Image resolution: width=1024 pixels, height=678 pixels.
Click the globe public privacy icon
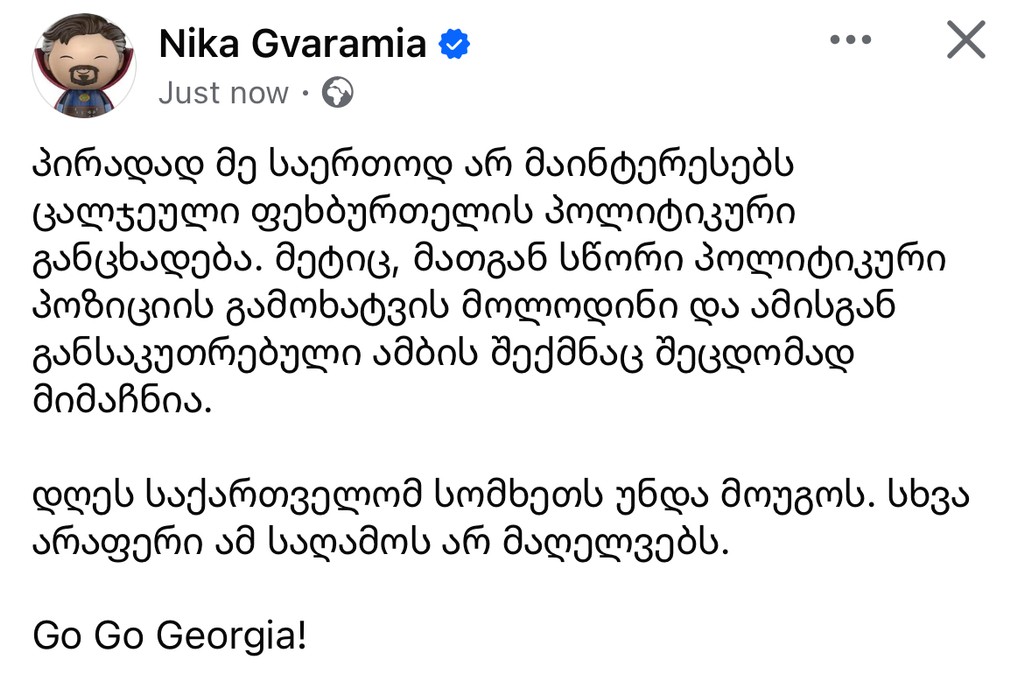pos(338,93)
